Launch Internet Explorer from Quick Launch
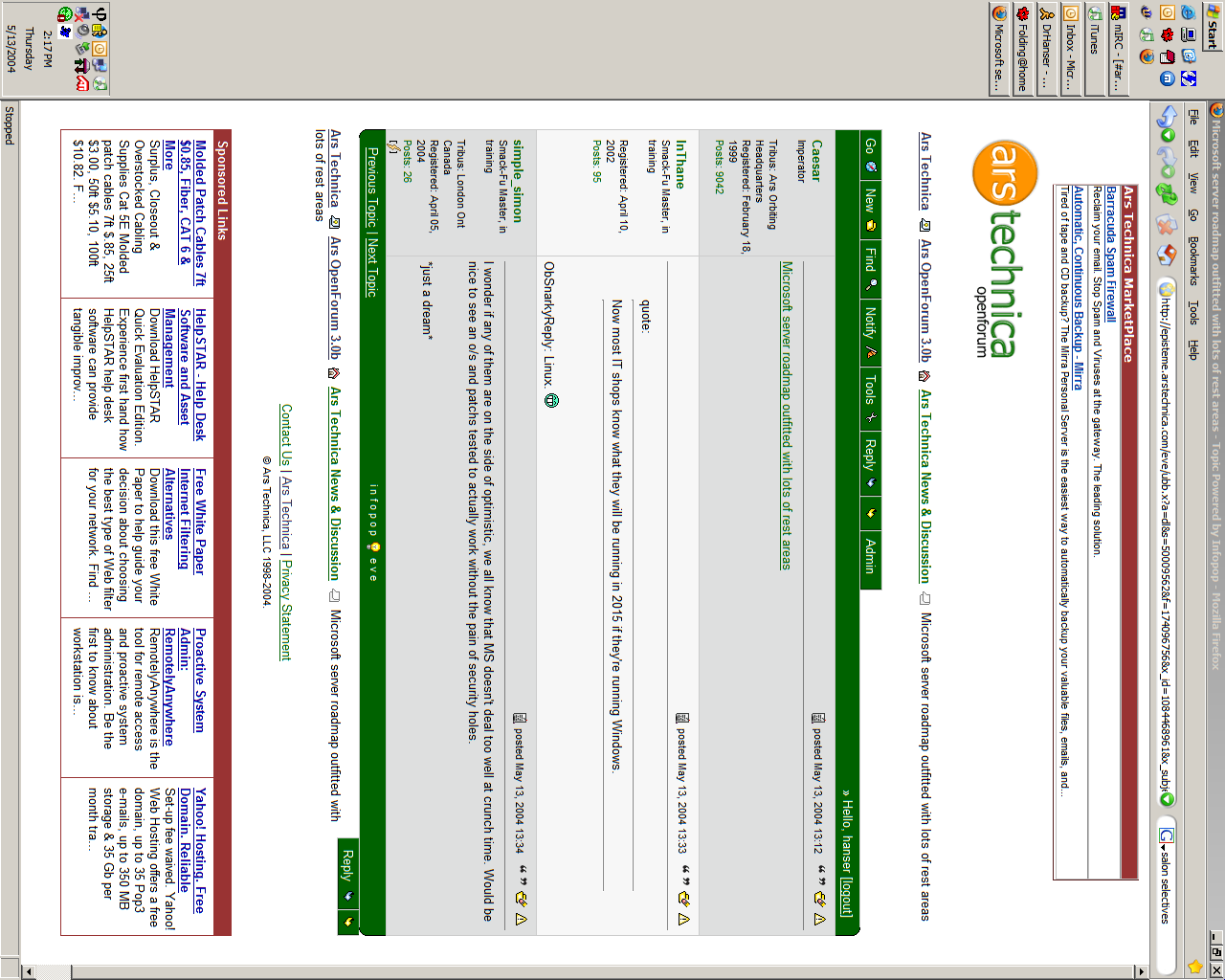The image size is (1225, 980). pos(1188,12)
